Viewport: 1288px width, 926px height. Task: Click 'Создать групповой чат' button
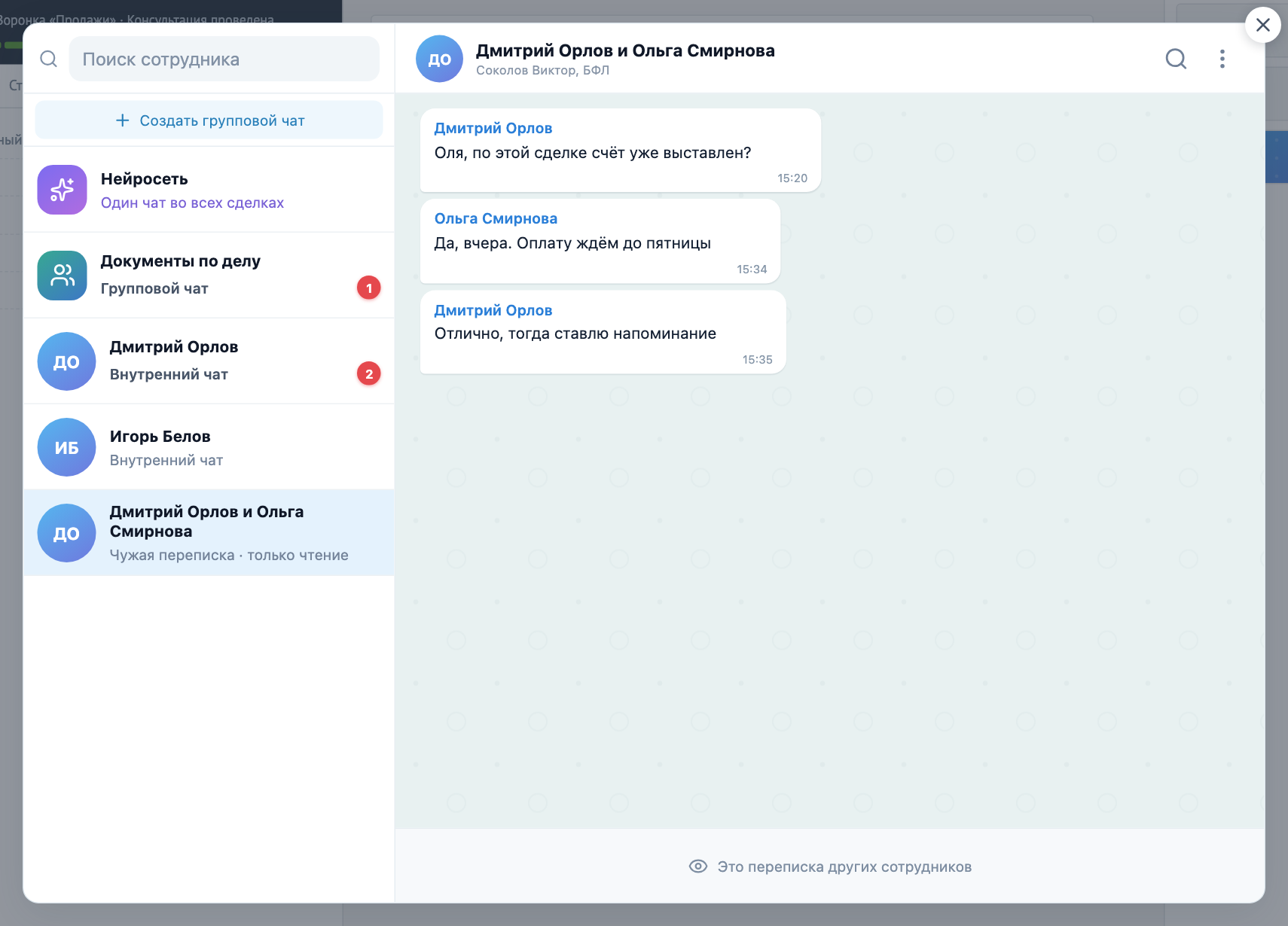209,120
